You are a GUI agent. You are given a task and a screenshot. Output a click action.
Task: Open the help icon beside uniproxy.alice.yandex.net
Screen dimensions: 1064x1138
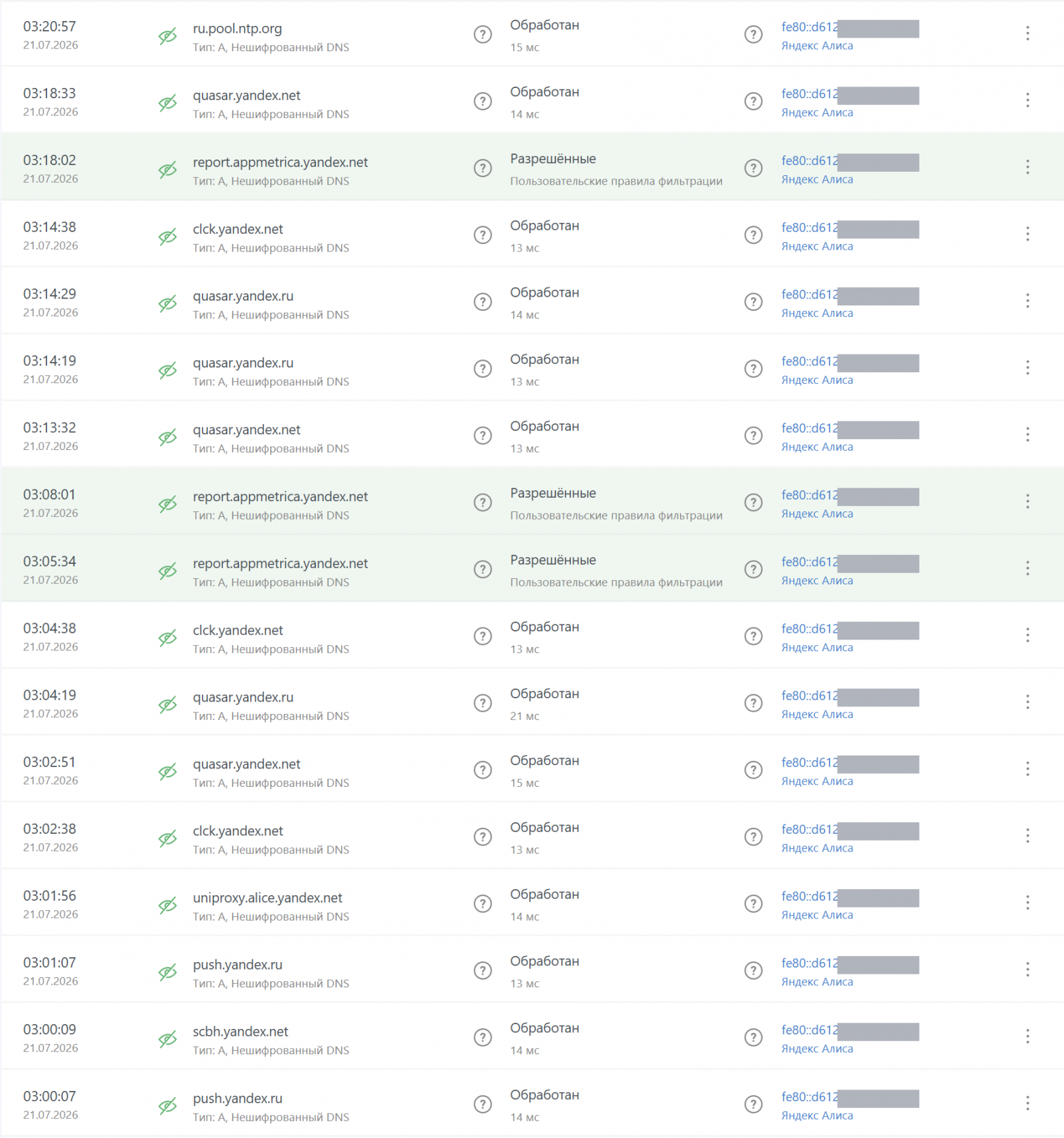tap(482, 903)
